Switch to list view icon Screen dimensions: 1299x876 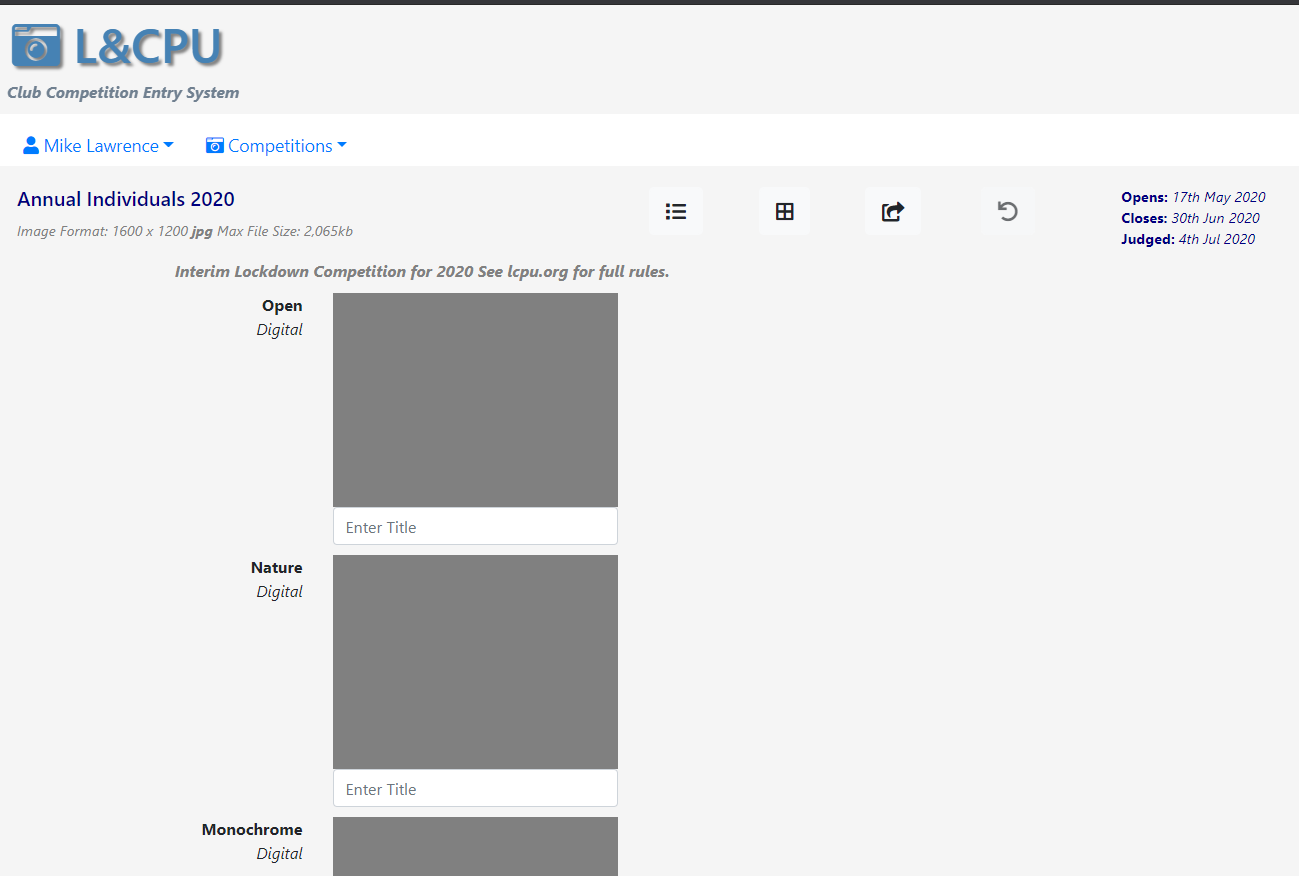click(x=676, y=212)
